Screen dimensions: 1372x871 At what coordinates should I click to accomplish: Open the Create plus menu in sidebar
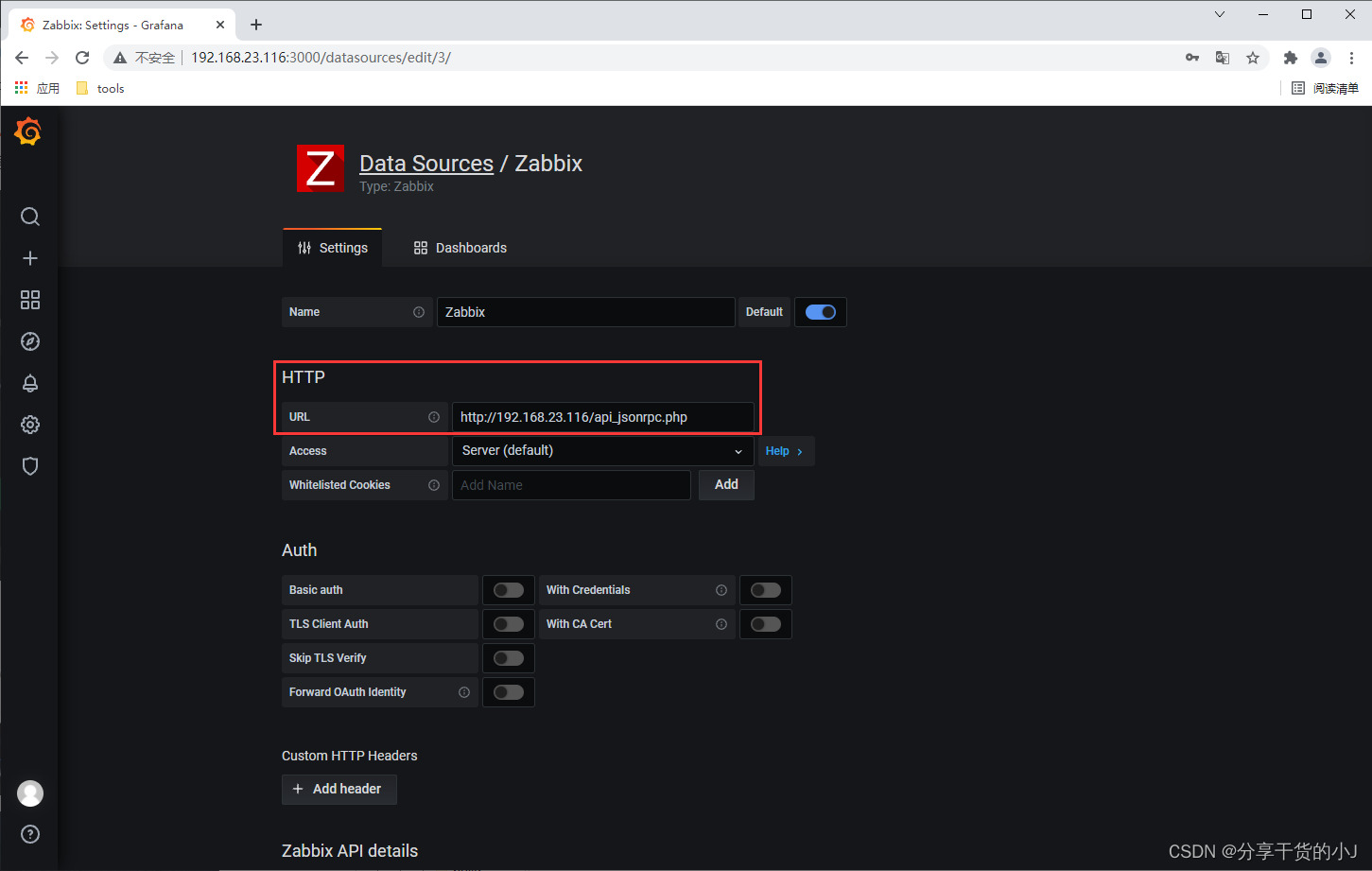30,258
